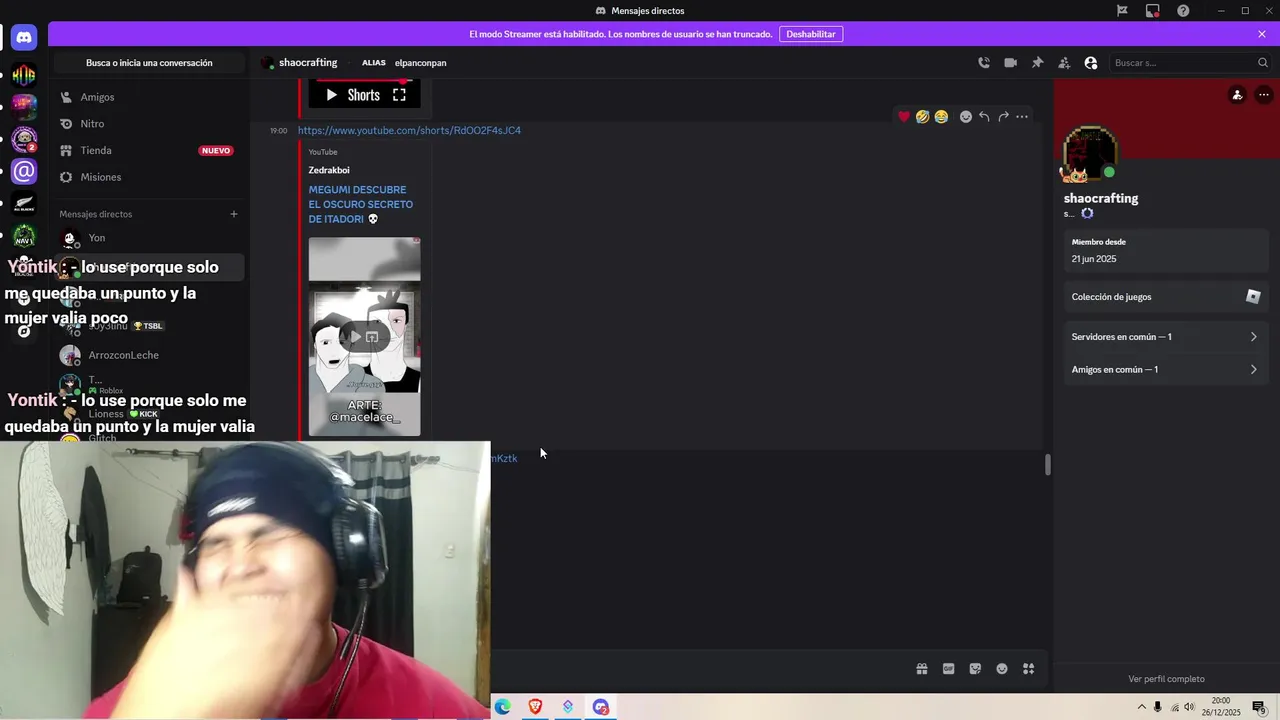Open the purple @ server icon
The image size is (1280, 720).
24,171
